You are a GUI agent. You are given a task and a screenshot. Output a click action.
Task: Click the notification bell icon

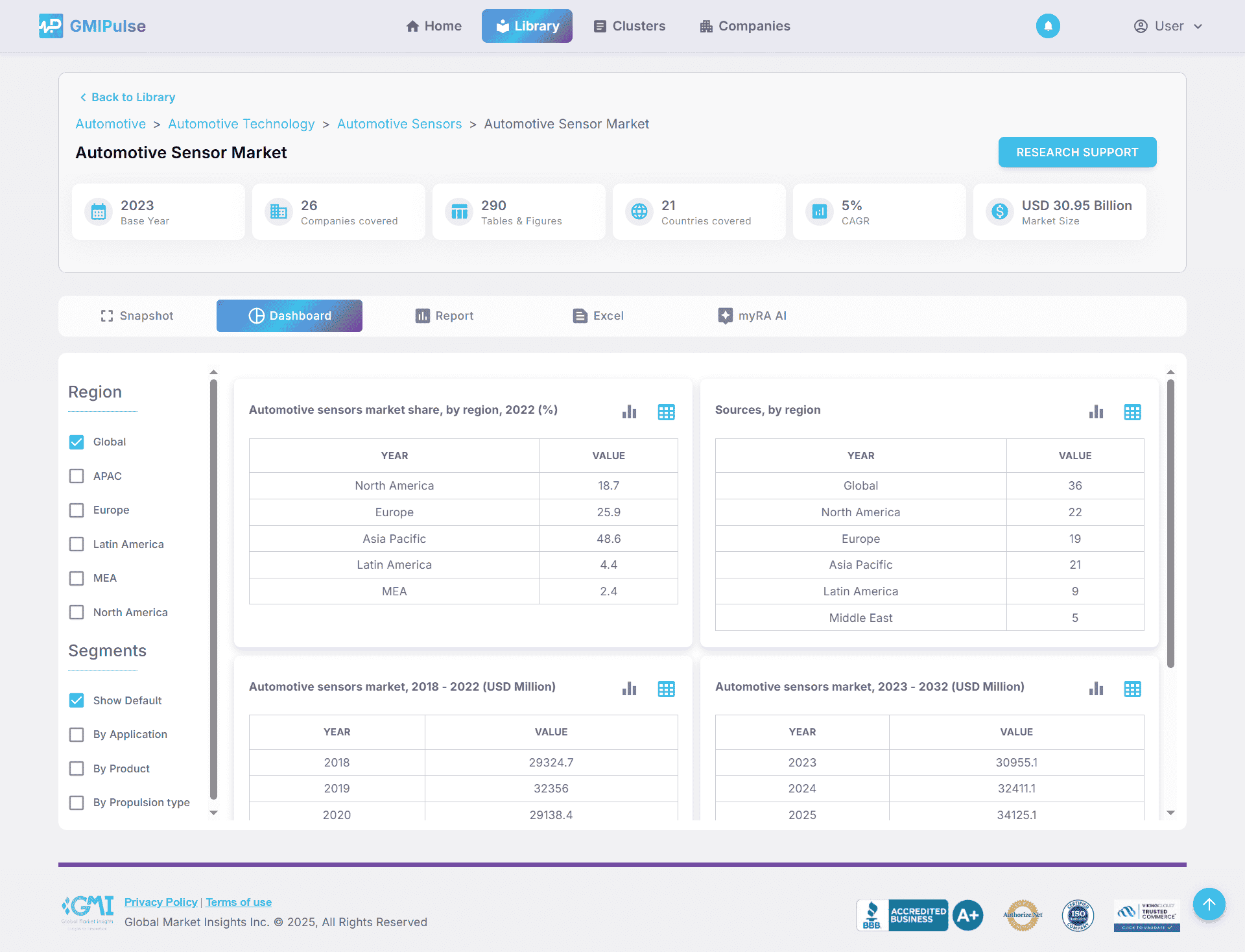point(1047,26)
